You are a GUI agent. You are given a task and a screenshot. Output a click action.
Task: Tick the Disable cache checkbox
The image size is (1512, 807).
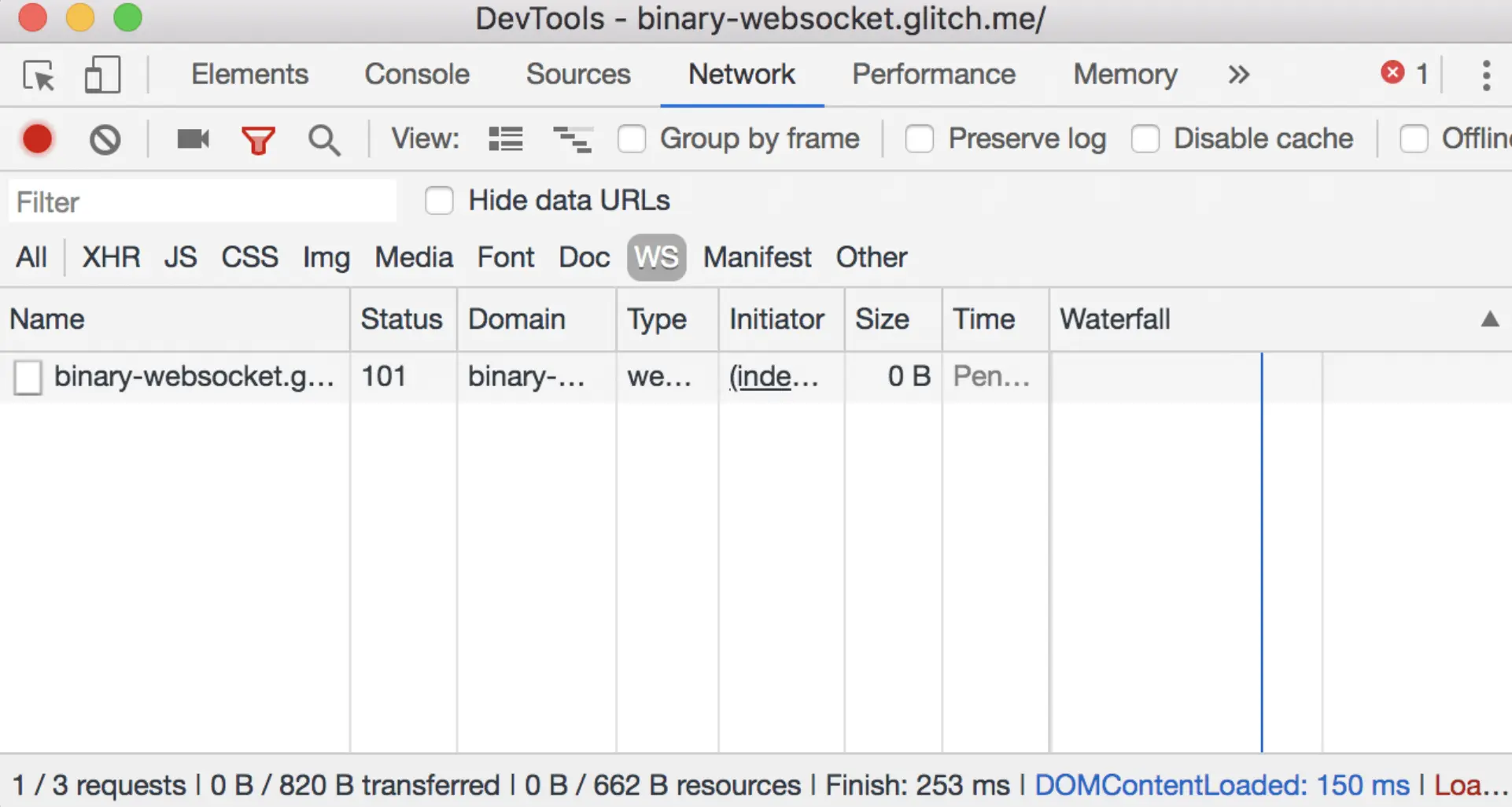coord(1145,139)
